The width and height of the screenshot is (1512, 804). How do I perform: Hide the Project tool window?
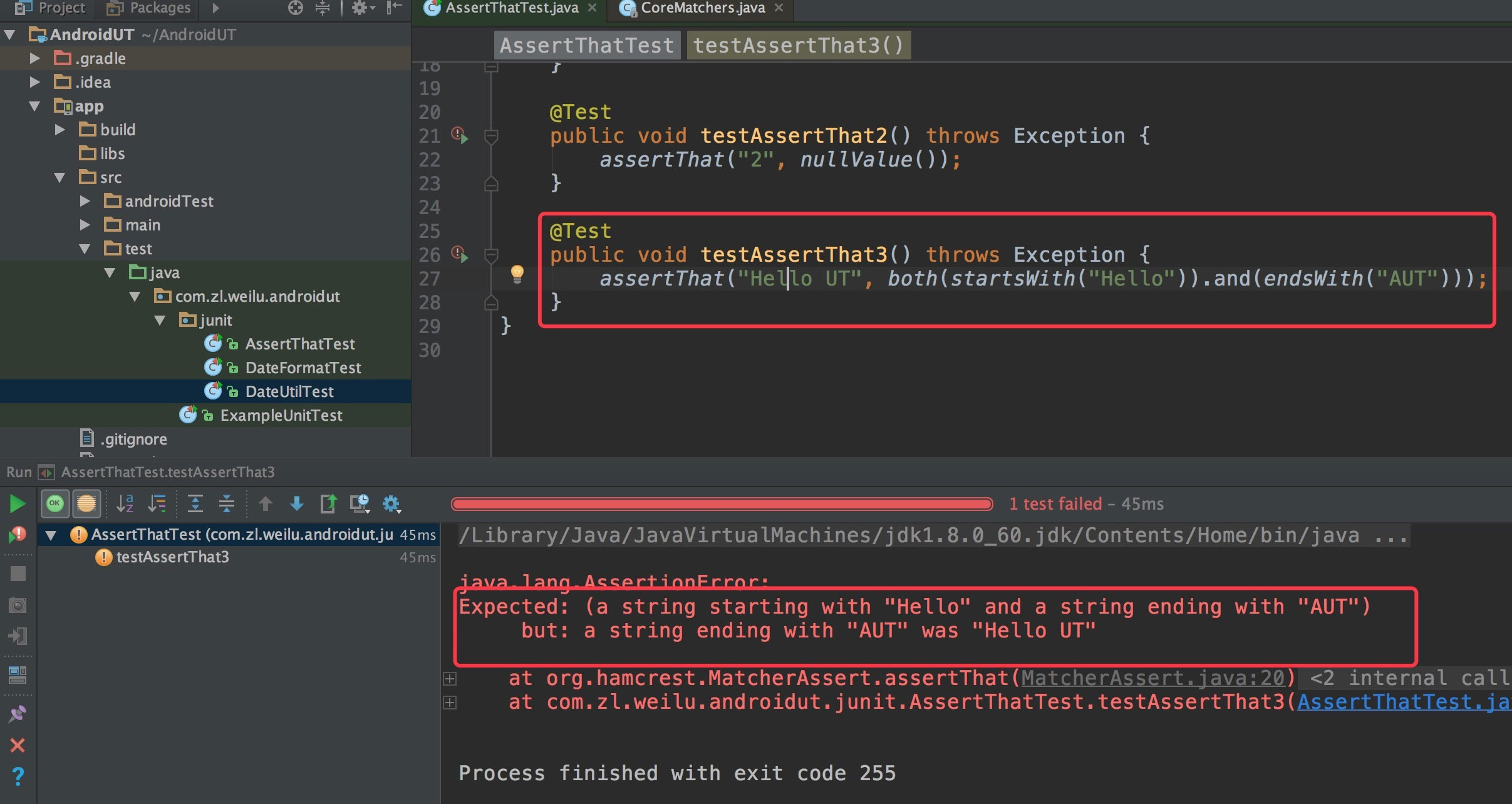click(394, 8)
